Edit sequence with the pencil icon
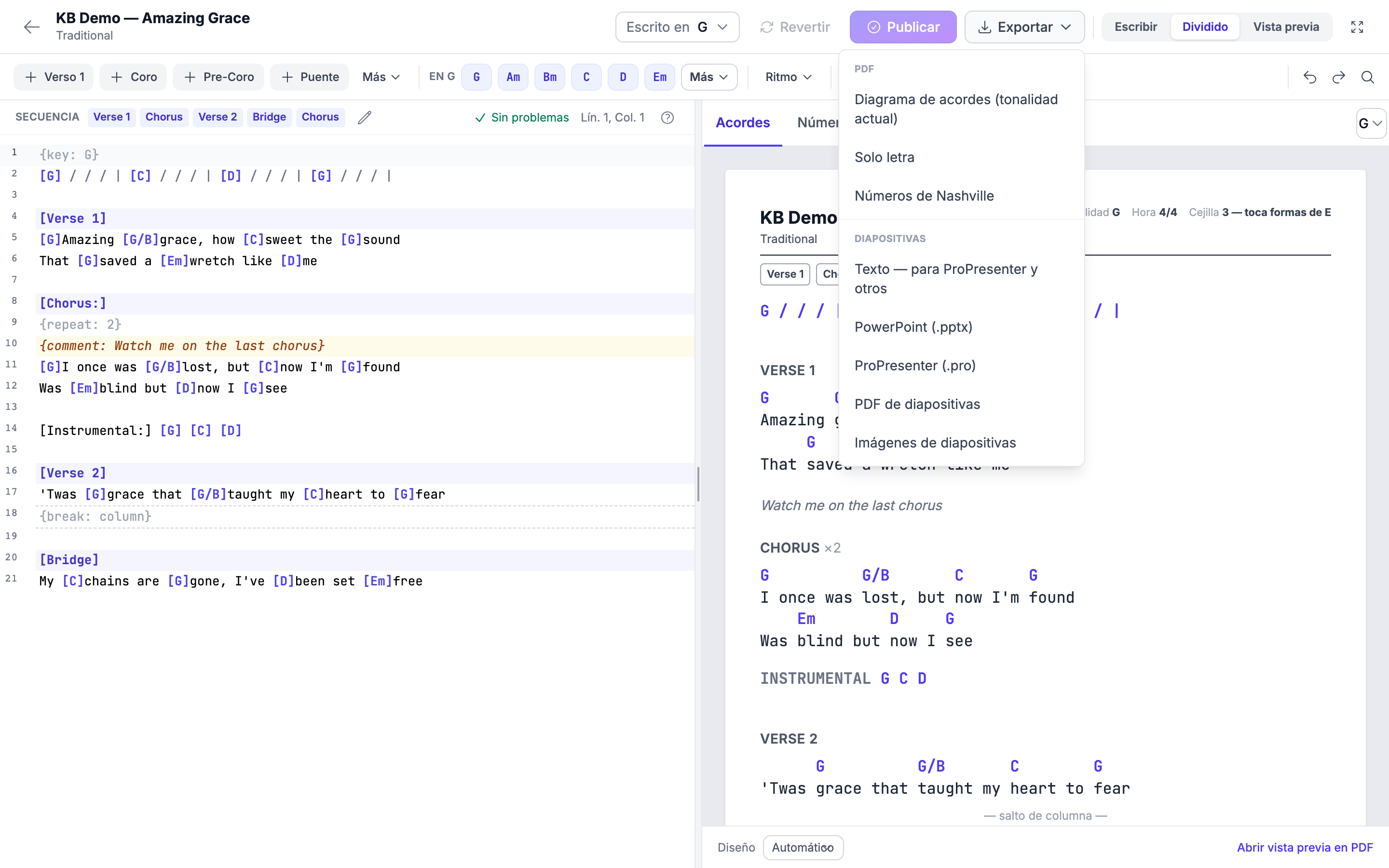 [365, 117]
